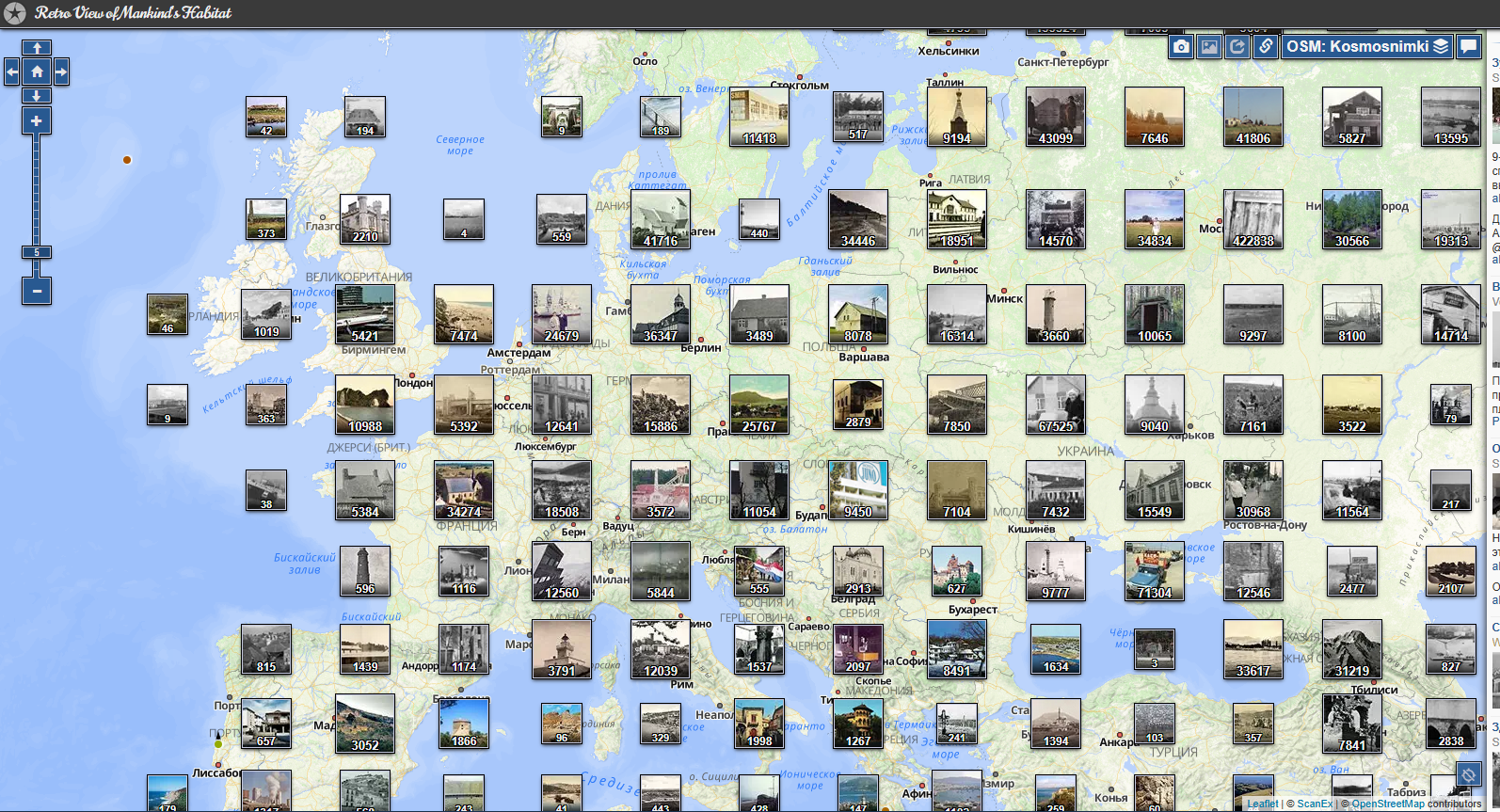Open the OpenStreetMap attribution link
The image size is (1500, 812).
coord(1388,804)
